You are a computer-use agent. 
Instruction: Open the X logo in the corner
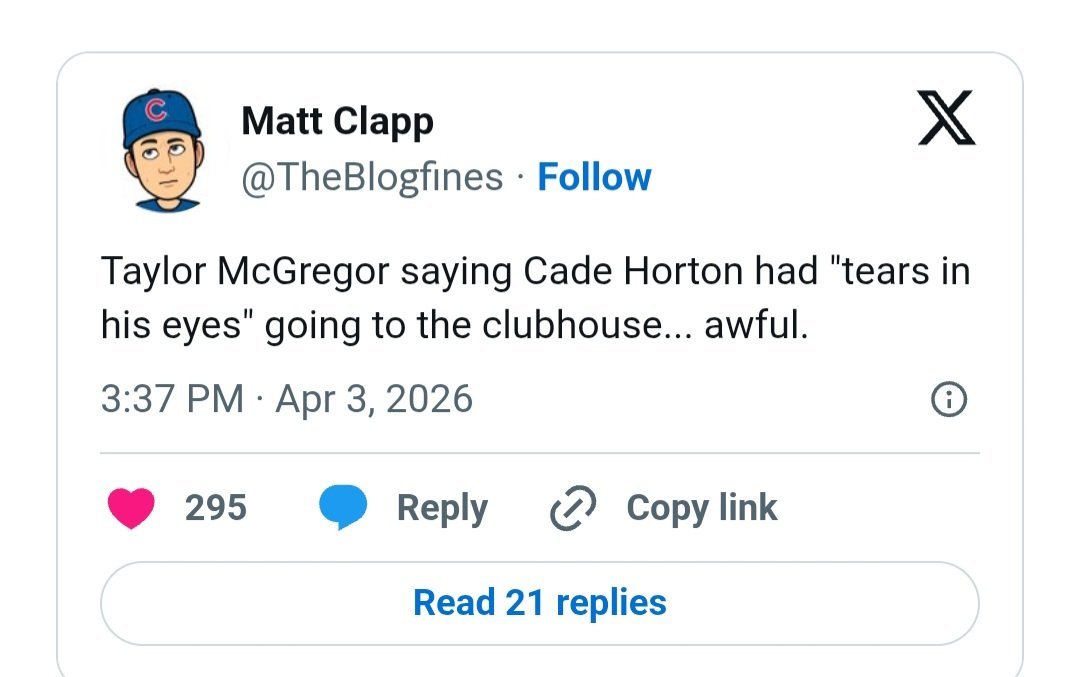coord(946,120)
